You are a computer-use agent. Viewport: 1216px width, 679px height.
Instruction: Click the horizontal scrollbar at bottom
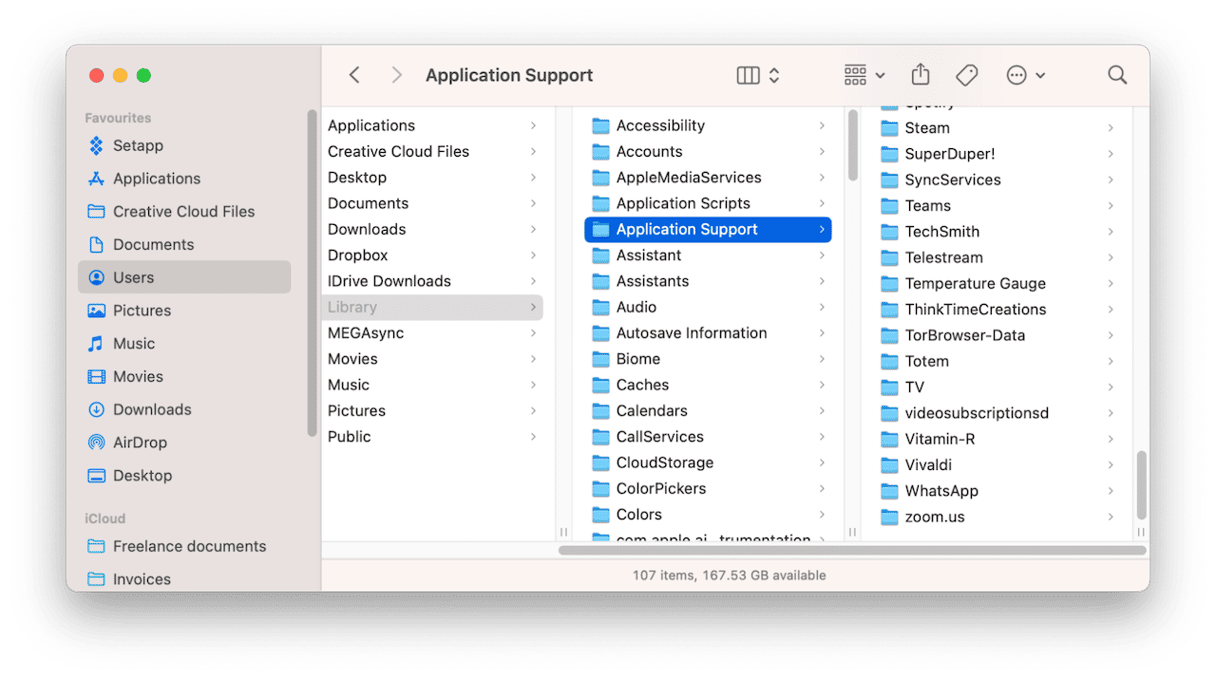point(852,550)
